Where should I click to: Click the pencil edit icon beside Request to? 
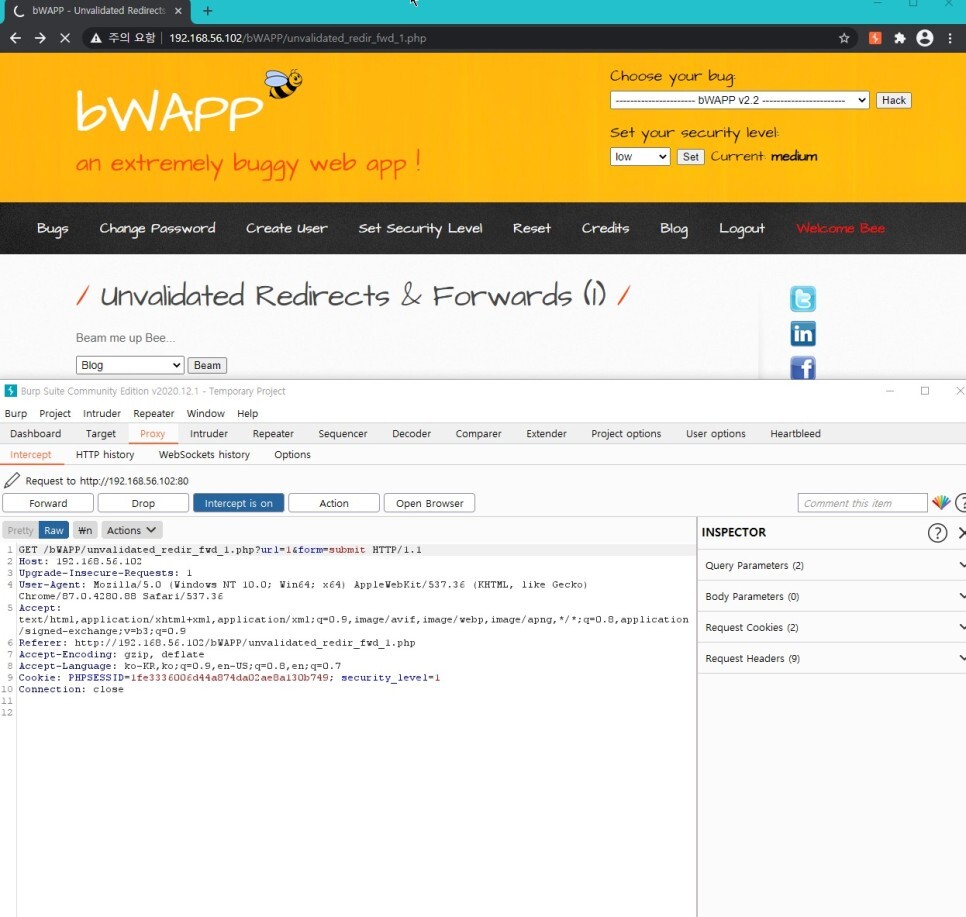[12, 480]
